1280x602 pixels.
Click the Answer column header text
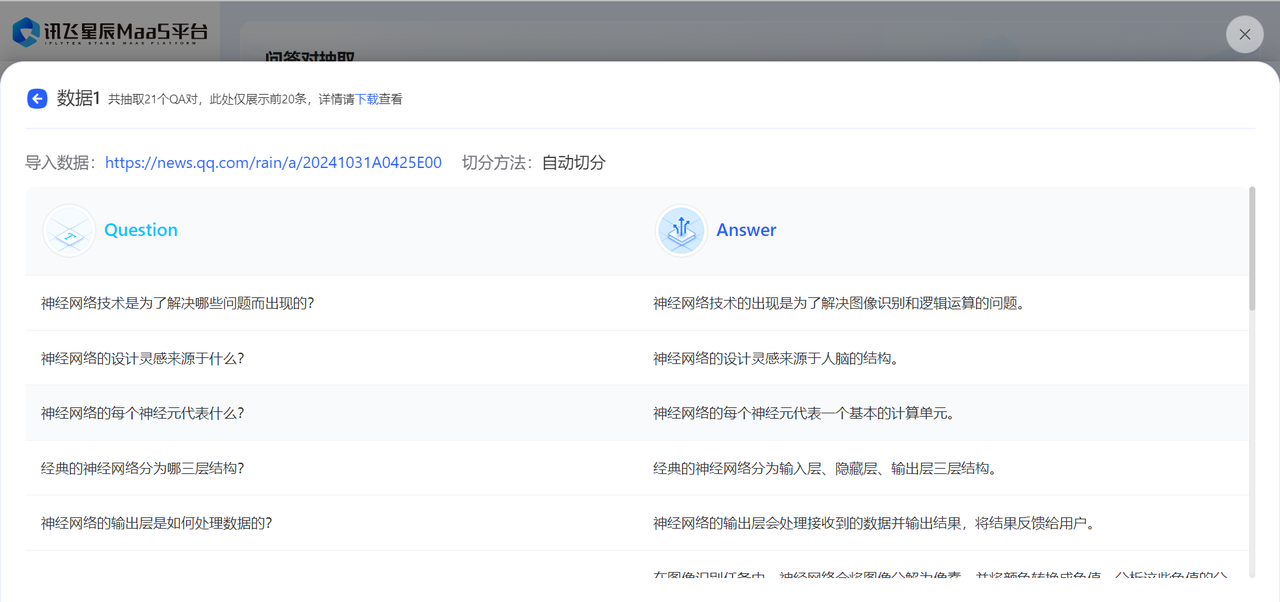(746, 230)
